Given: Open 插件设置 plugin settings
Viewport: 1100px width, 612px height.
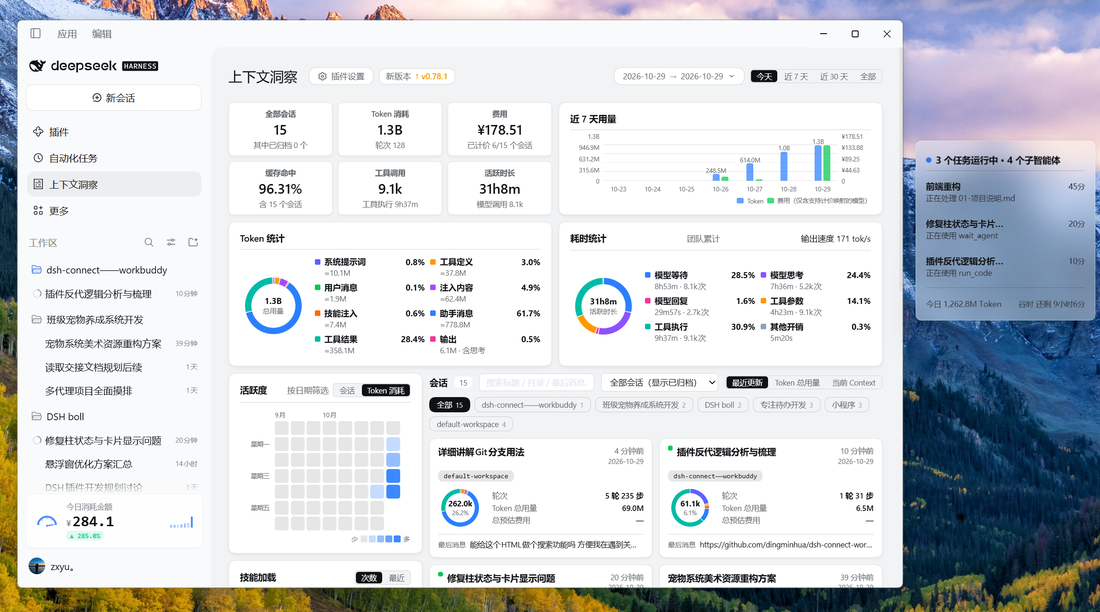Looking at the screenshot, I should coord(341,76).
